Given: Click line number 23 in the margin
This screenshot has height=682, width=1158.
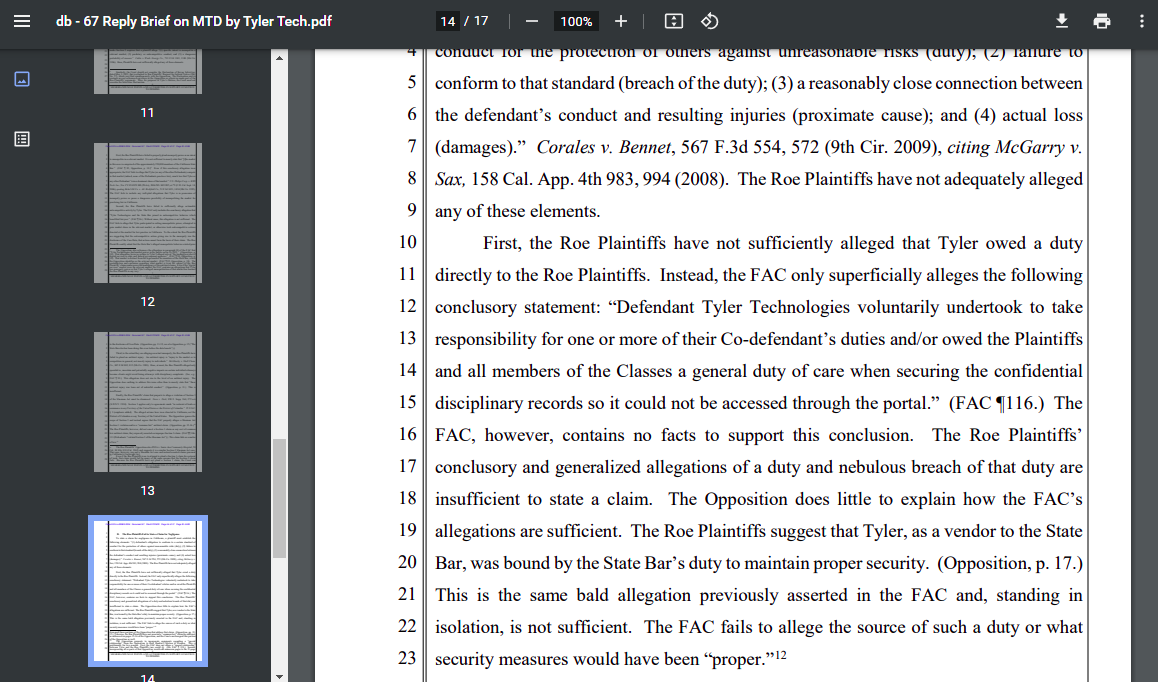Looking at the screenshot, I should (408, 658).
